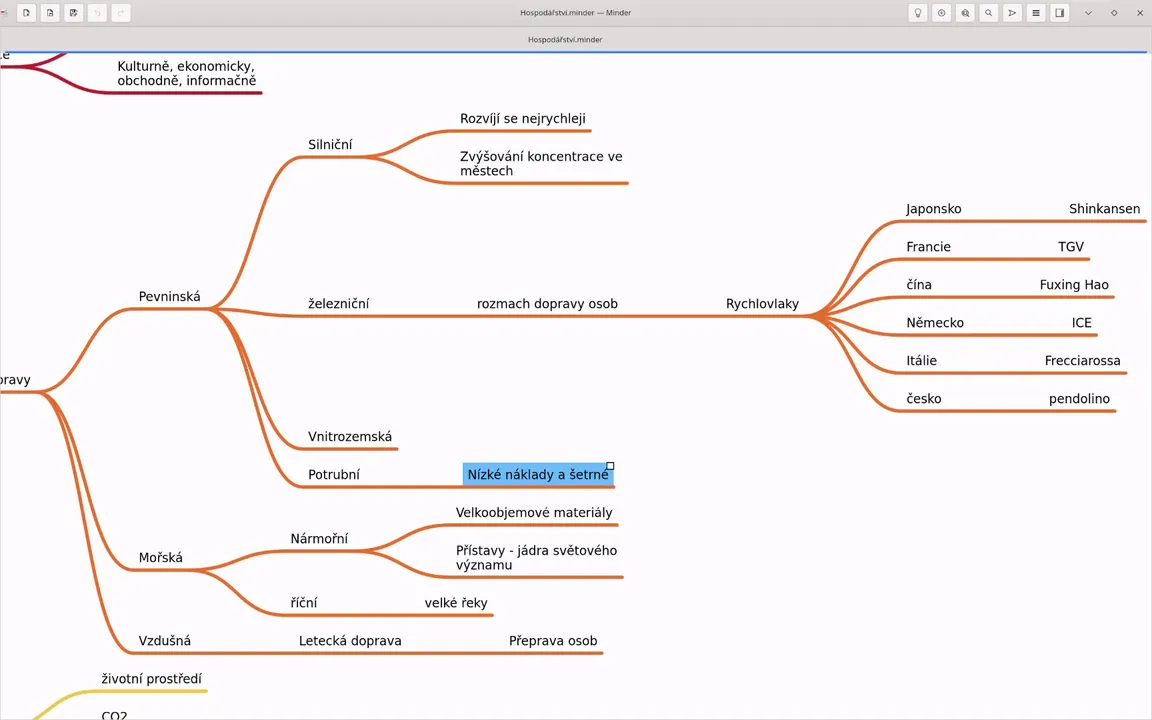Select the 'Silniční' node

[330, 145]
